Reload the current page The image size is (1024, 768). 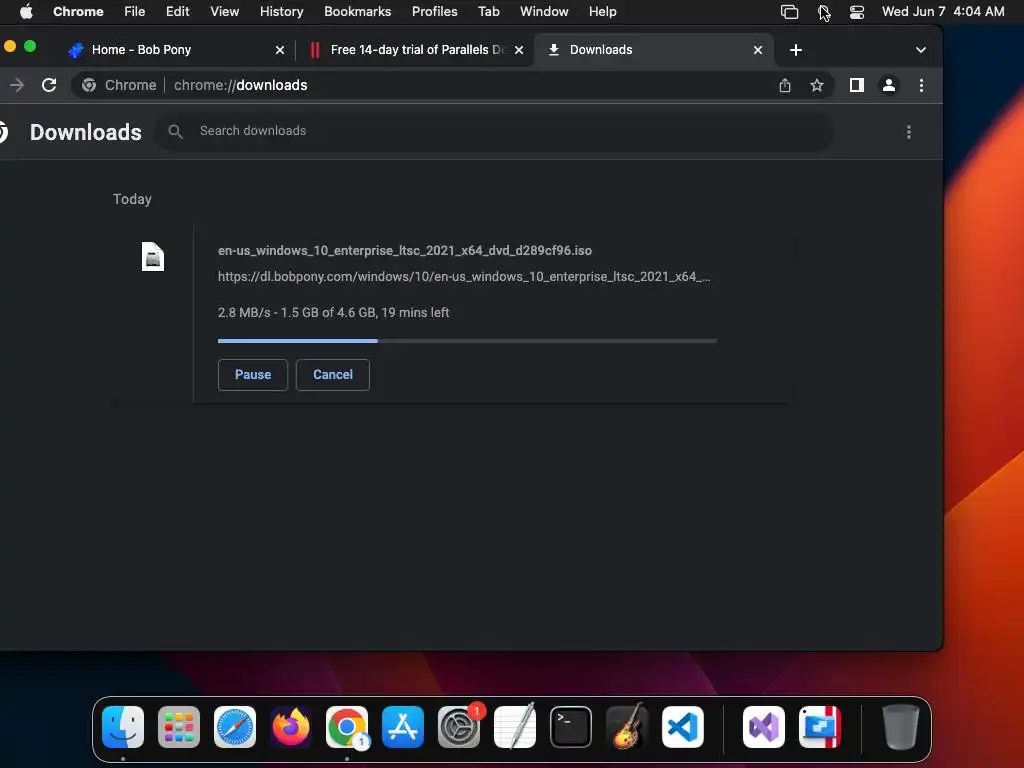pos(49,85)
